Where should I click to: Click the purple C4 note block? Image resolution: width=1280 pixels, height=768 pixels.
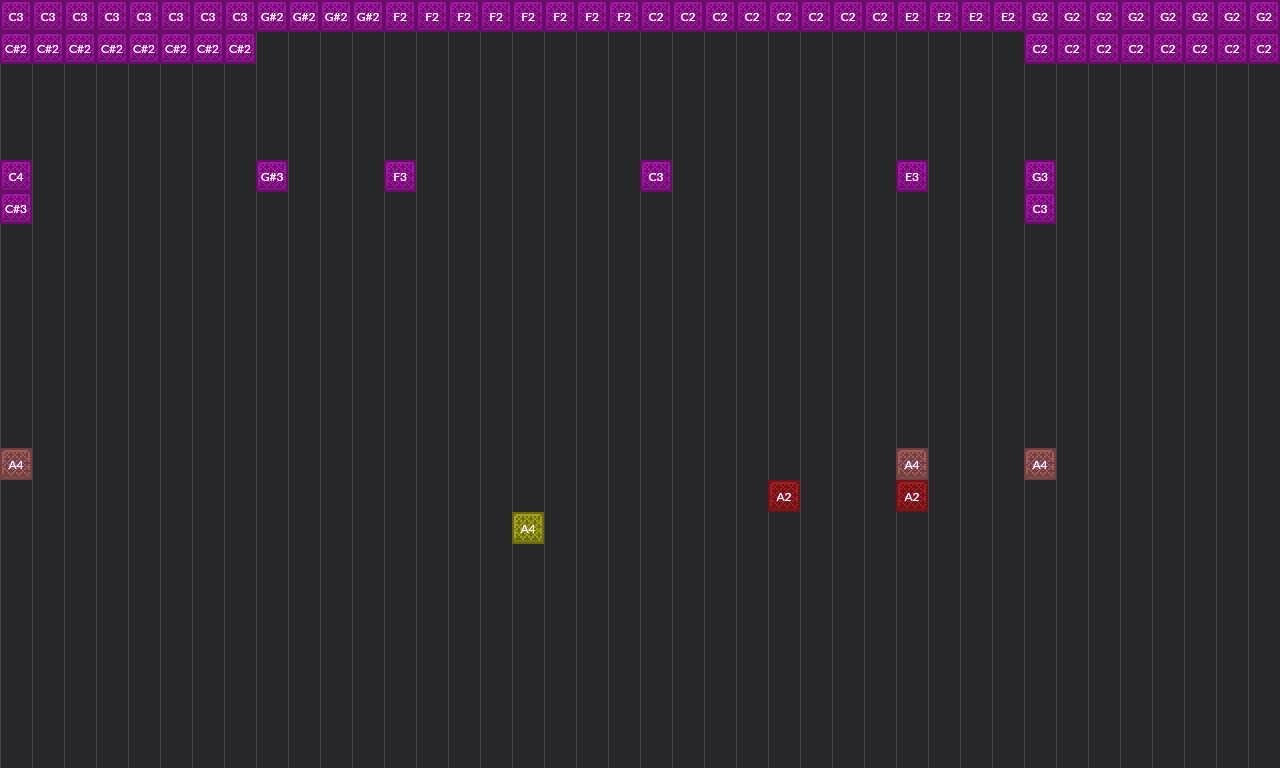click(16, 177)
